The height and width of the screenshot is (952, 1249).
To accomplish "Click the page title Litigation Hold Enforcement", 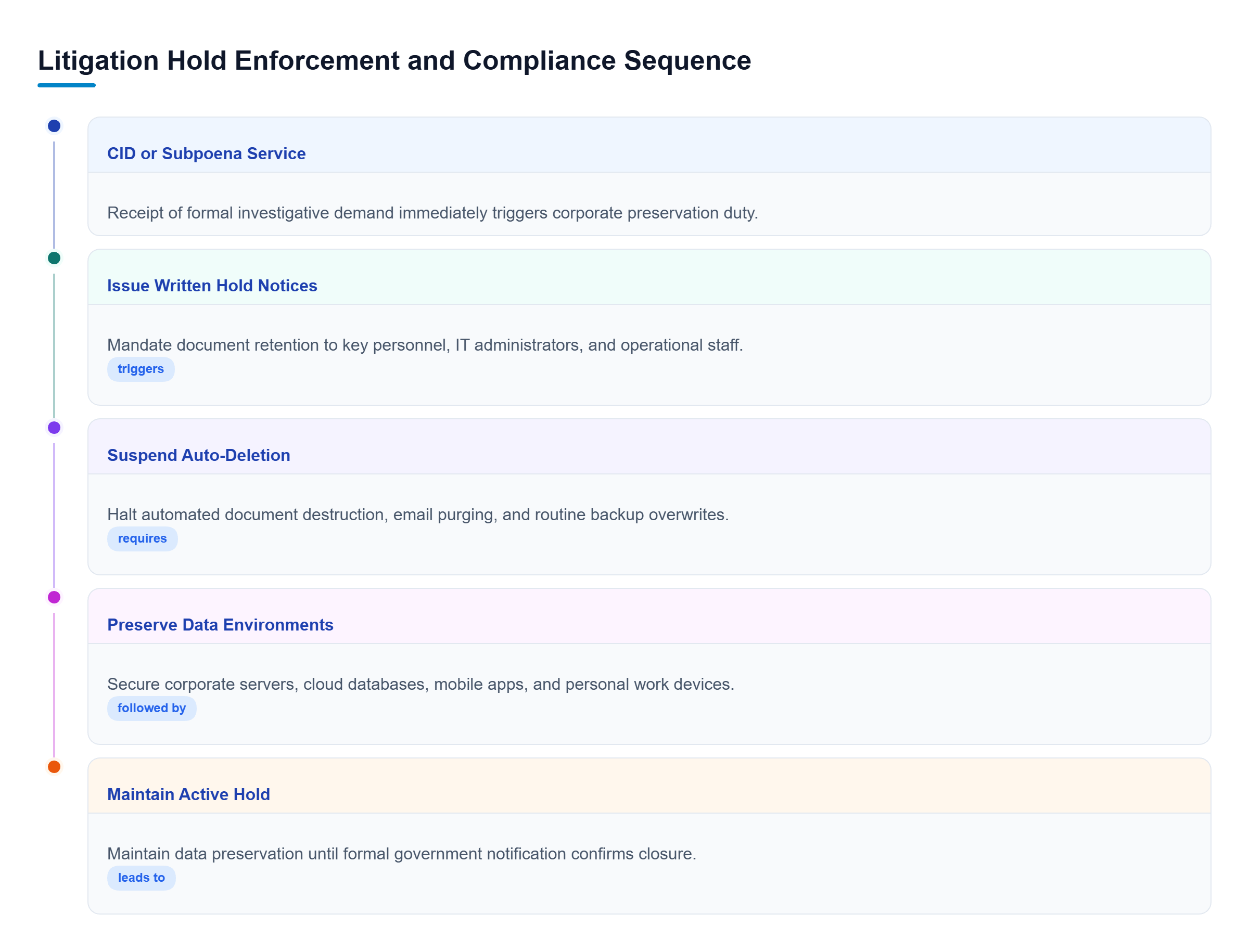I will click(x=394, y=60).
